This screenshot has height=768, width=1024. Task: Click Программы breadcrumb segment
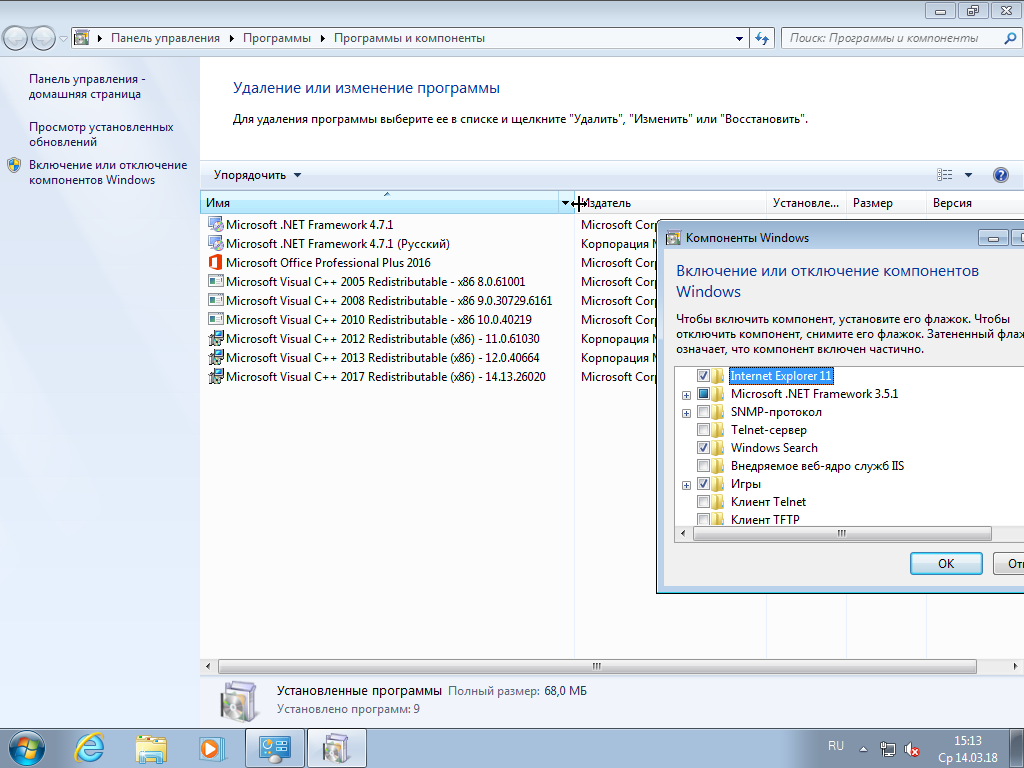(x=277, y=38)
